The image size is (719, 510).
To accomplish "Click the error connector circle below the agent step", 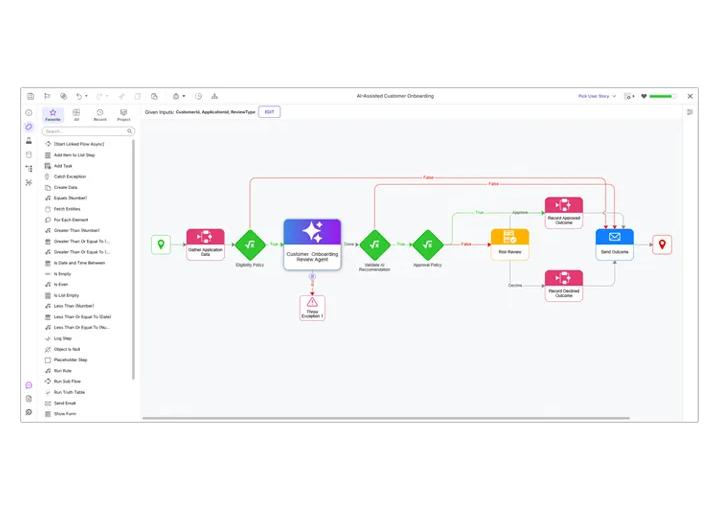I will (312, 277).
